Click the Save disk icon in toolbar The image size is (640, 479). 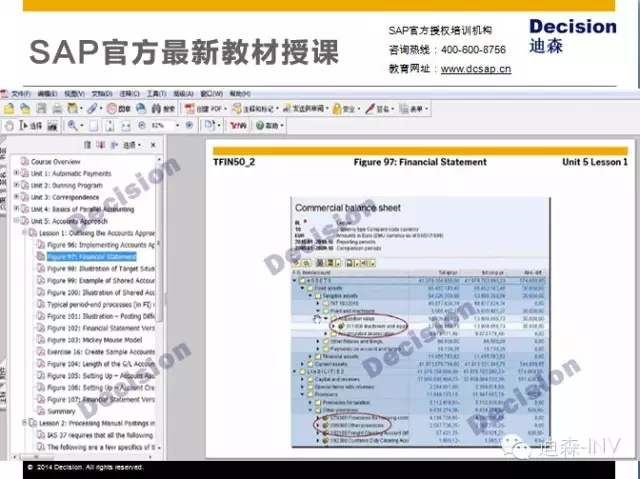coord(41,109)
